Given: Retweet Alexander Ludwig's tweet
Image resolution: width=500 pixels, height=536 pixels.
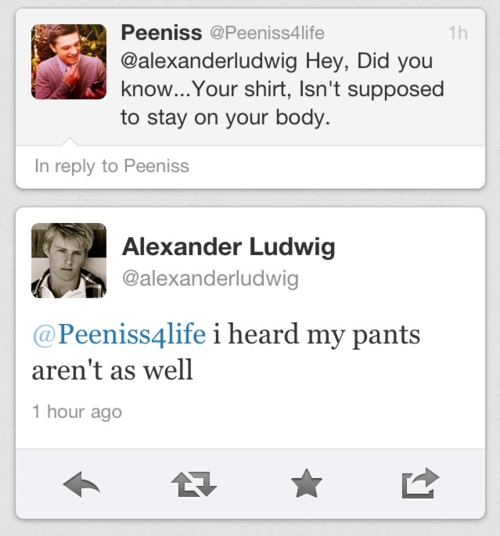Looking at the screenshot, I should click(194, 484).
